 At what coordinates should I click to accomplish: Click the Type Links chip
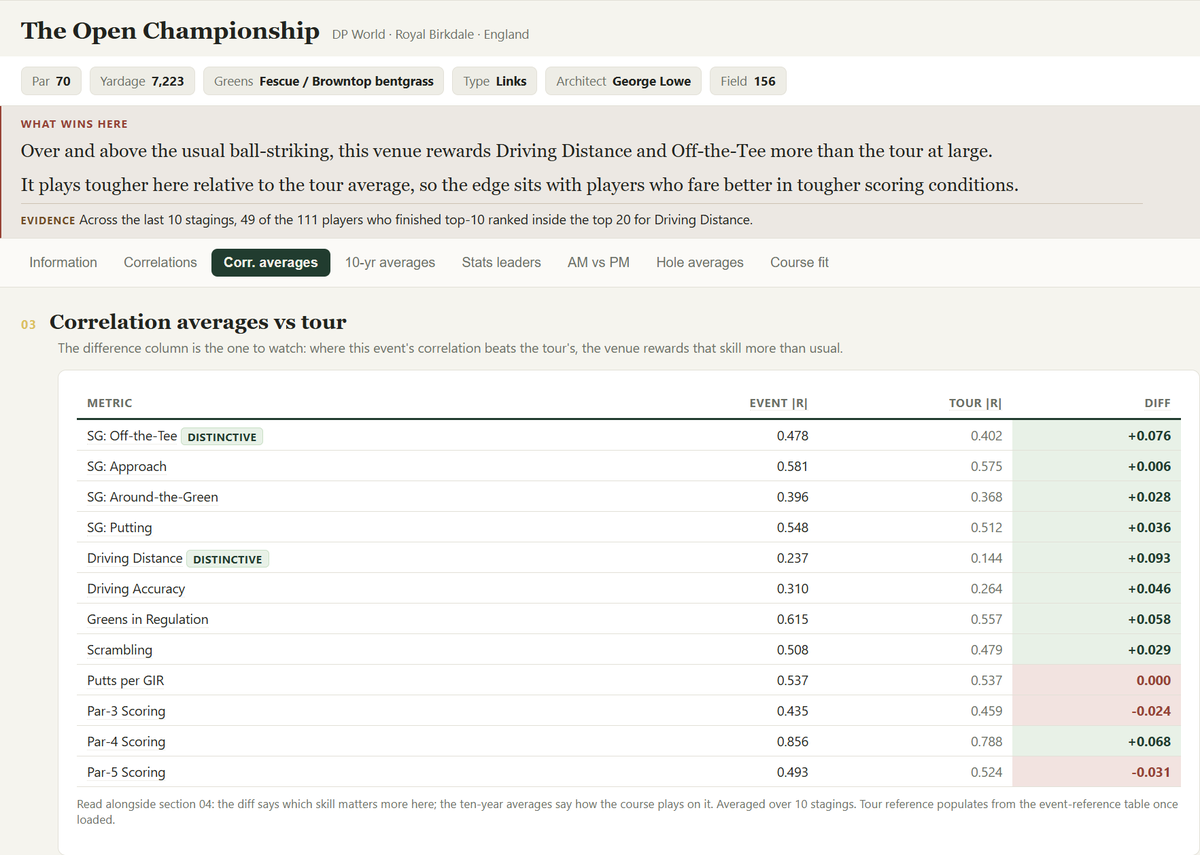[495, 81]
